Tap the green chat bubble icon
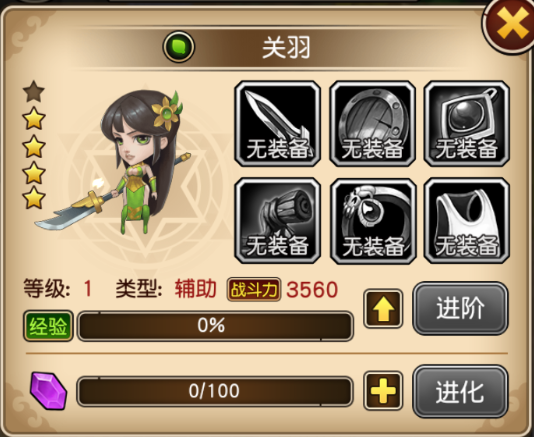This screenshot has width=534, height=437. pyautogui.click(x=179, y=47)
